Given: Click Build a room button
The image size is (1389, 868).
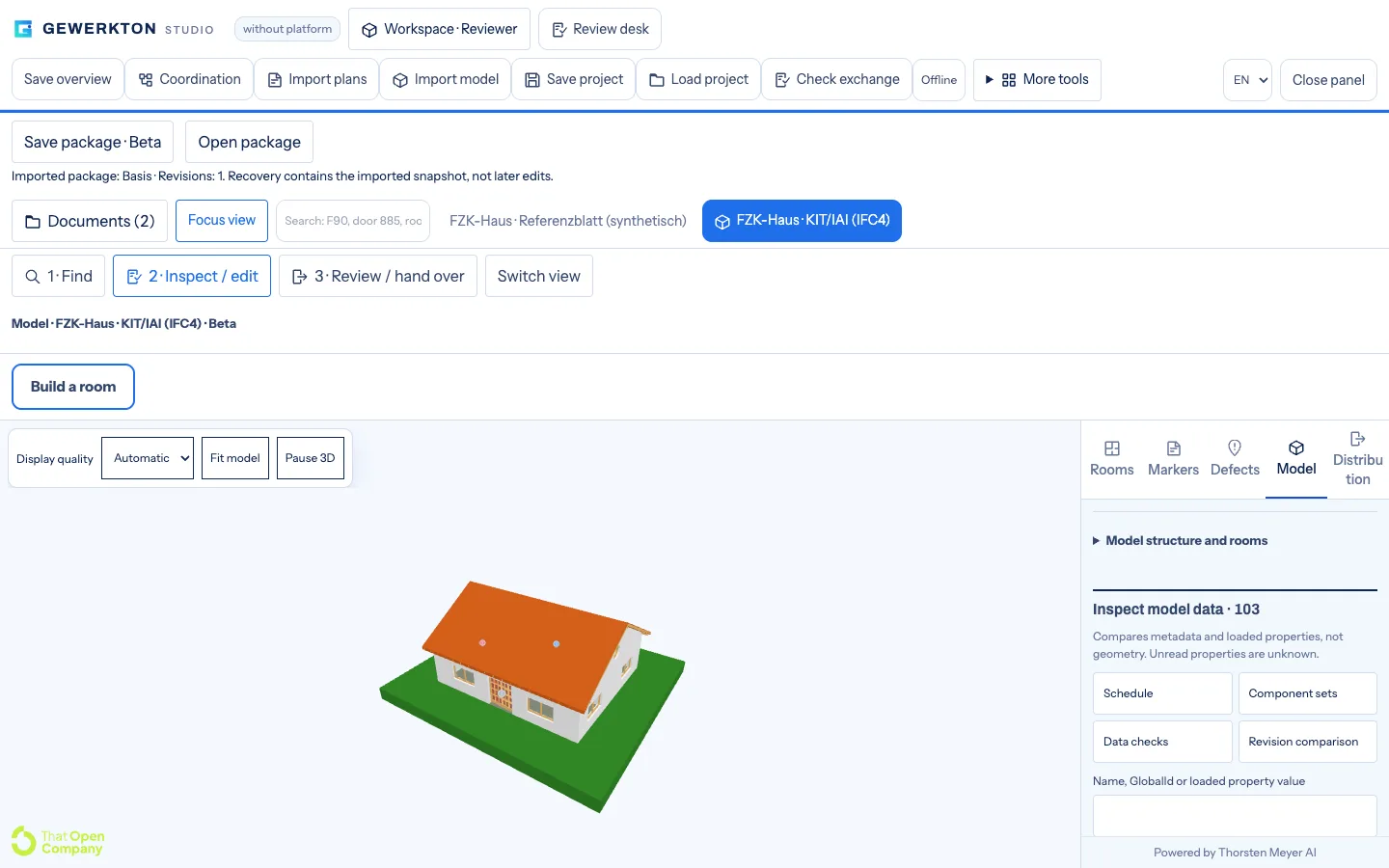Looking at the screenshot, I should 73,387.
